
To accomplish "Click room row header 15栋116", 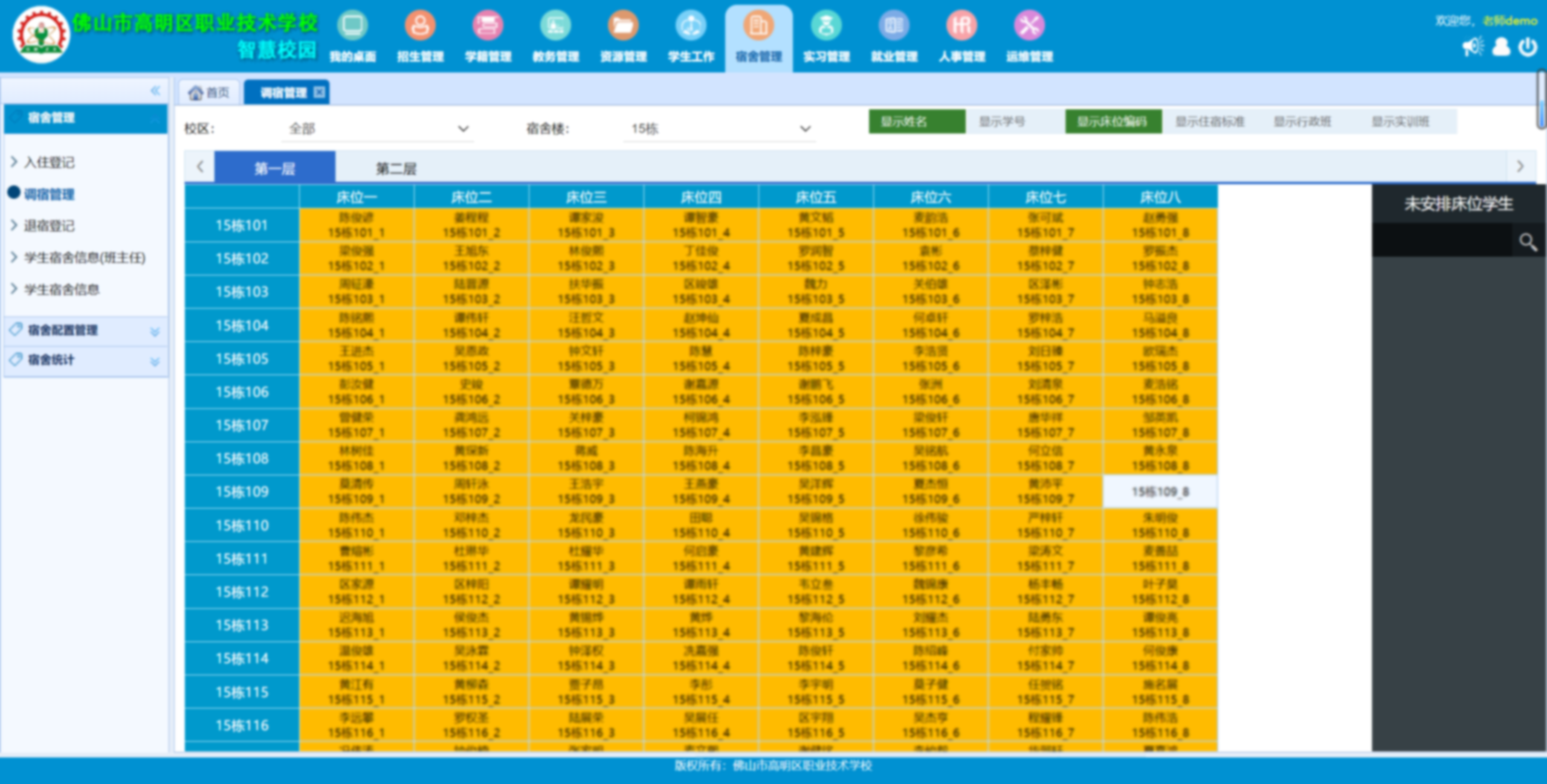I will pos(242,725).
